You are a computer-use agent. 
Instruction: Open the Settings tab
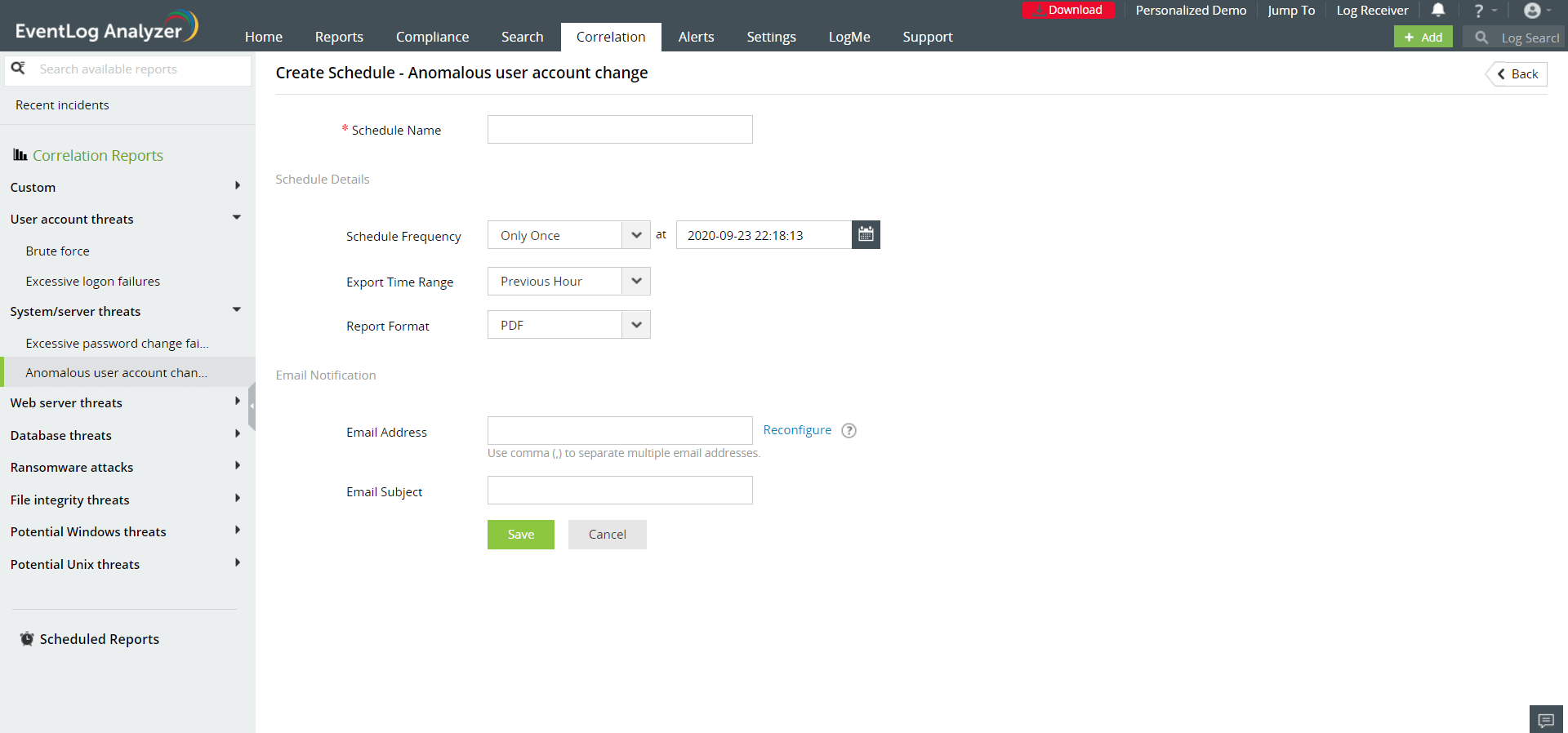coord(771,37)
